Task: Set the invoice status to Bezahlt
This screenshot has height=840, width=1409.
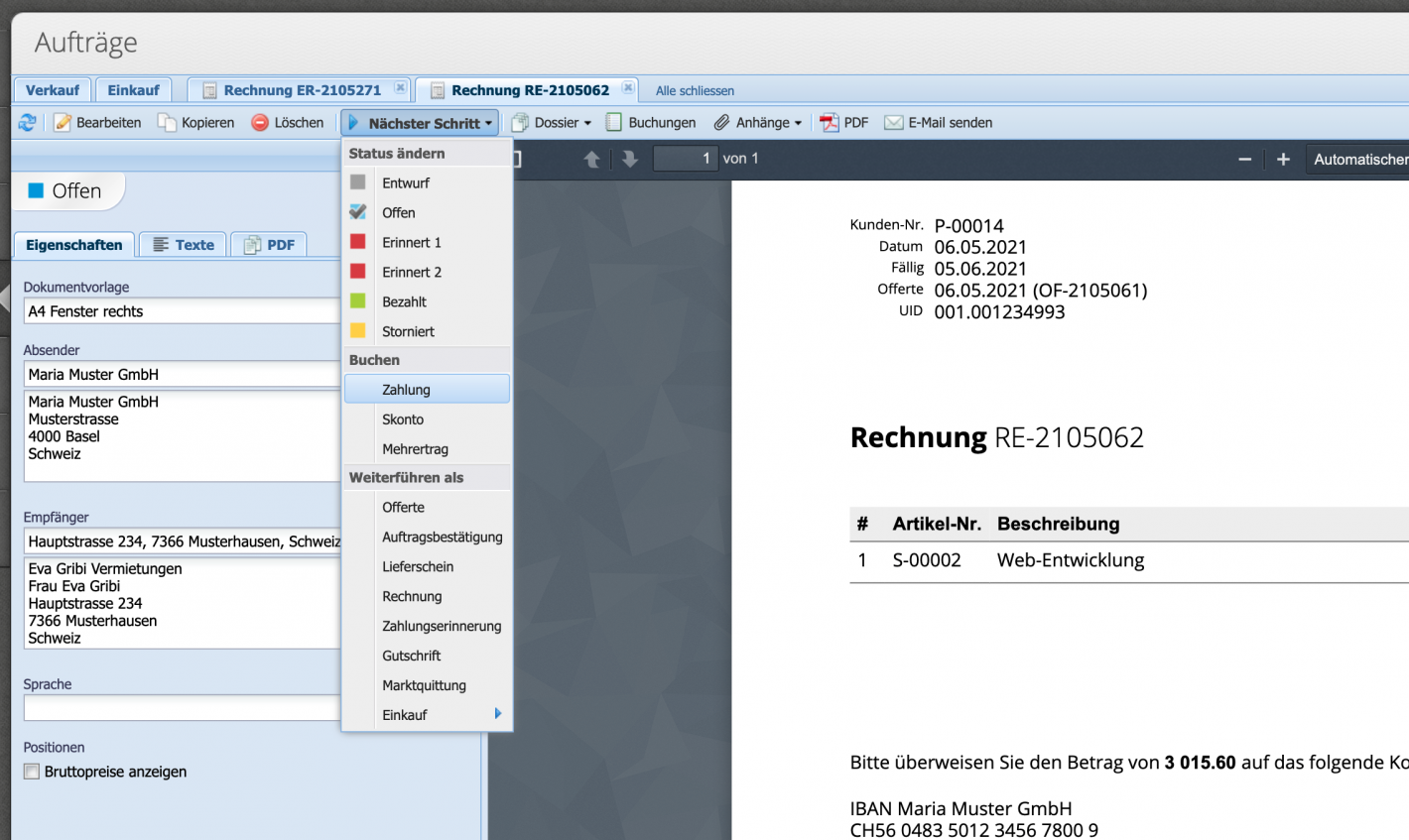Action: (407, 301)
